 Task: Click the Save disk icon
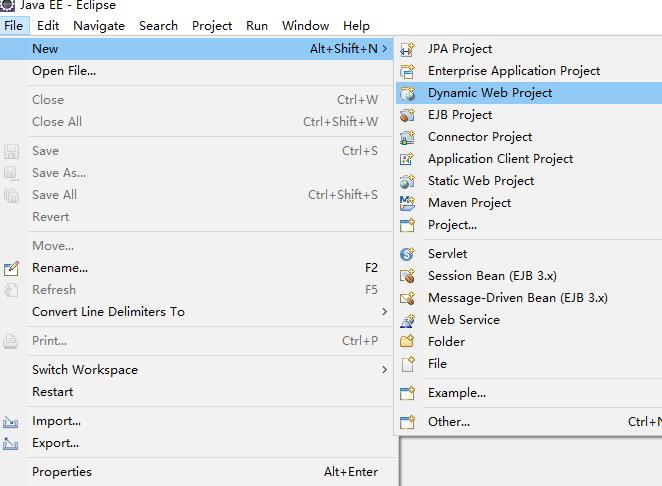[11, 151]
